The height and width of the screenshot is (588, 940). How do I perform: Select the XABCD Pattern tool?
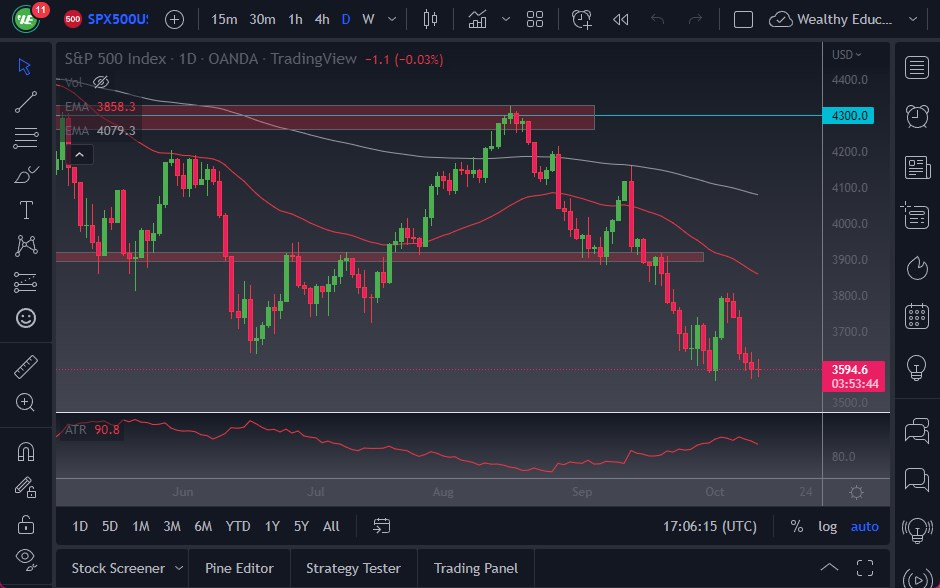coord(25,245)
